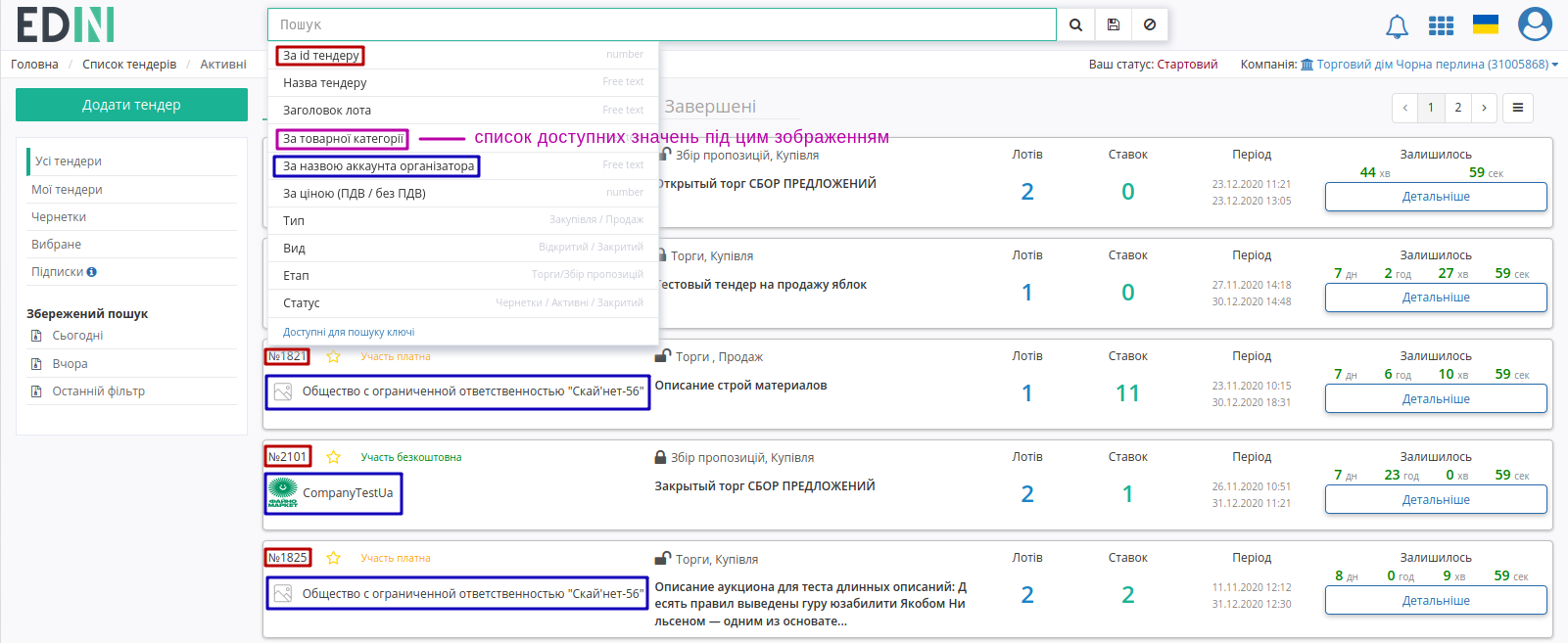Open company dropdown Торговий дім Чорна перлина

click(1429, 65)
